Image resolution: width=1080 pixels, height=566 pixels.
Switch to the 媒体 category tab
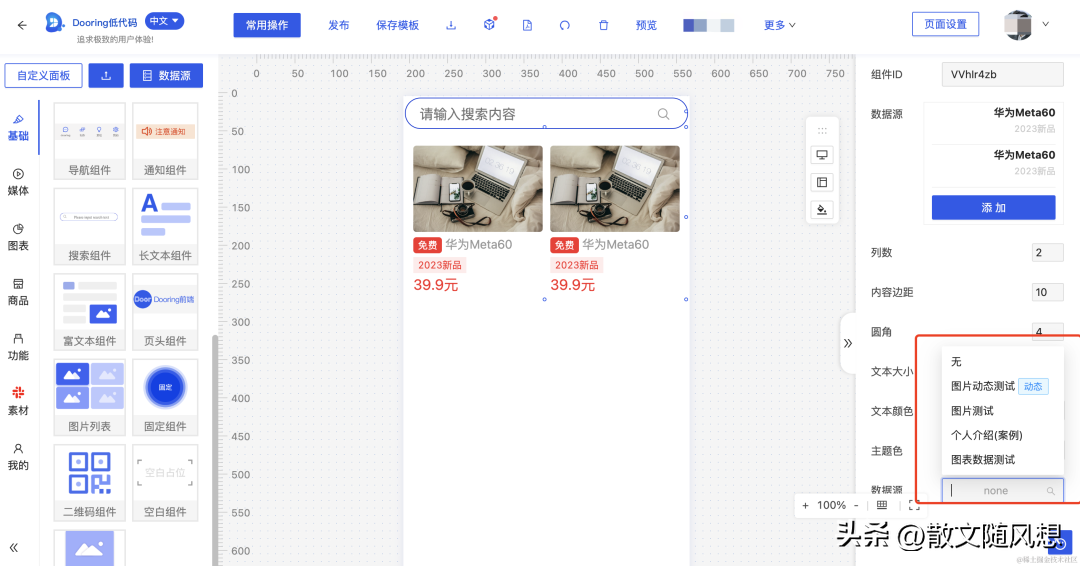(18, 182)
